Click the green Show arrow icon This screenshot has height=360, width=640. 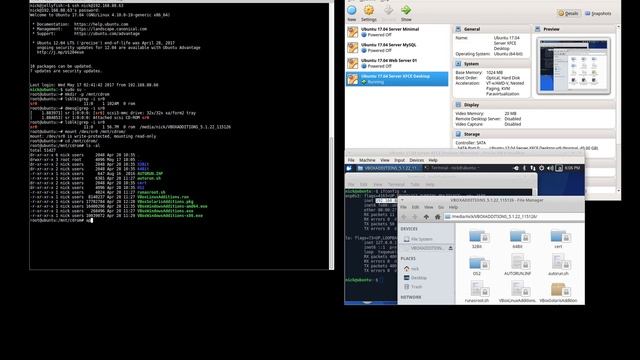(x=406, y=10)
